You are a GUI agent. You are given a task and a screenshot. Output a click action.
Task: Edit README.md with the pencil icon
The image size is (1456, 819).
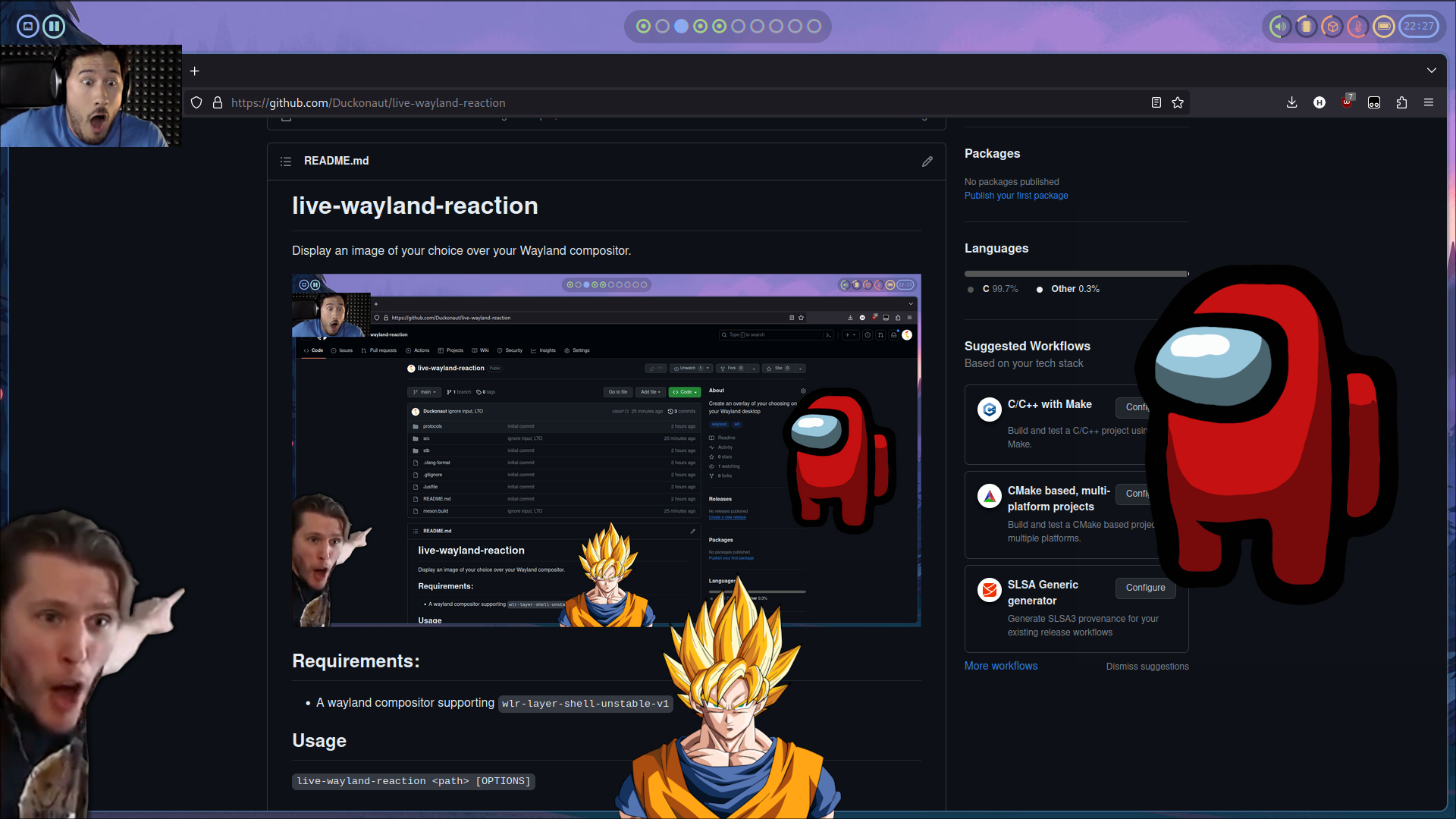(x=927, y=162)
